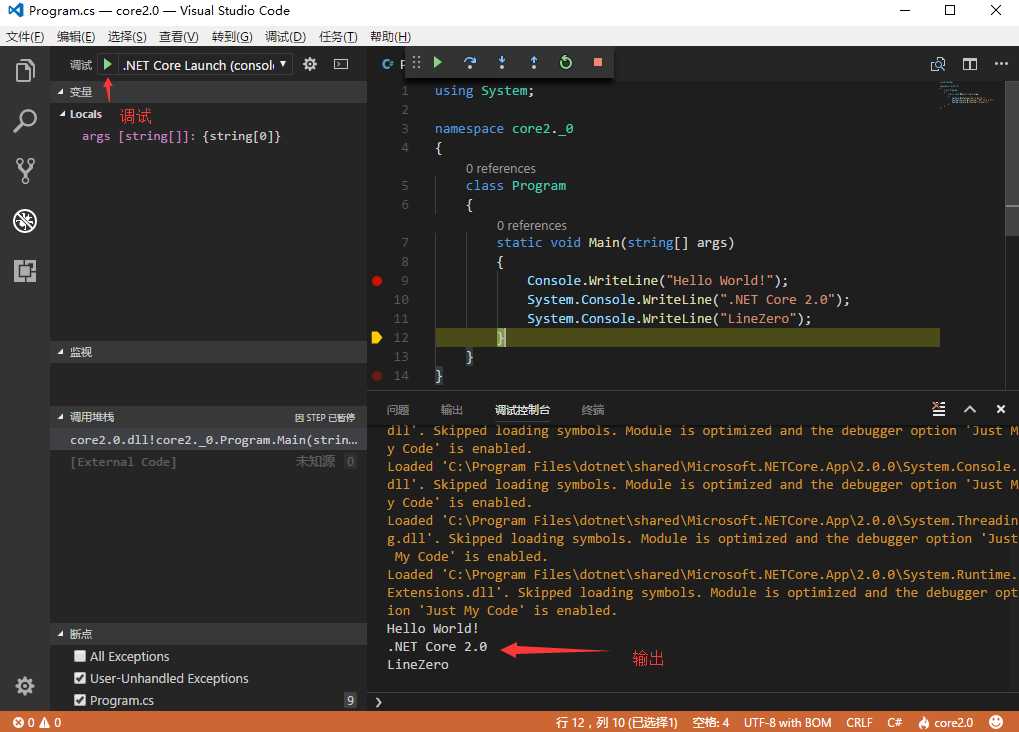This screenshot has width=1019, height=732.
Task: Toggle User-Unhandled Exceptions checkbox
Action: (x=80, y=678)
